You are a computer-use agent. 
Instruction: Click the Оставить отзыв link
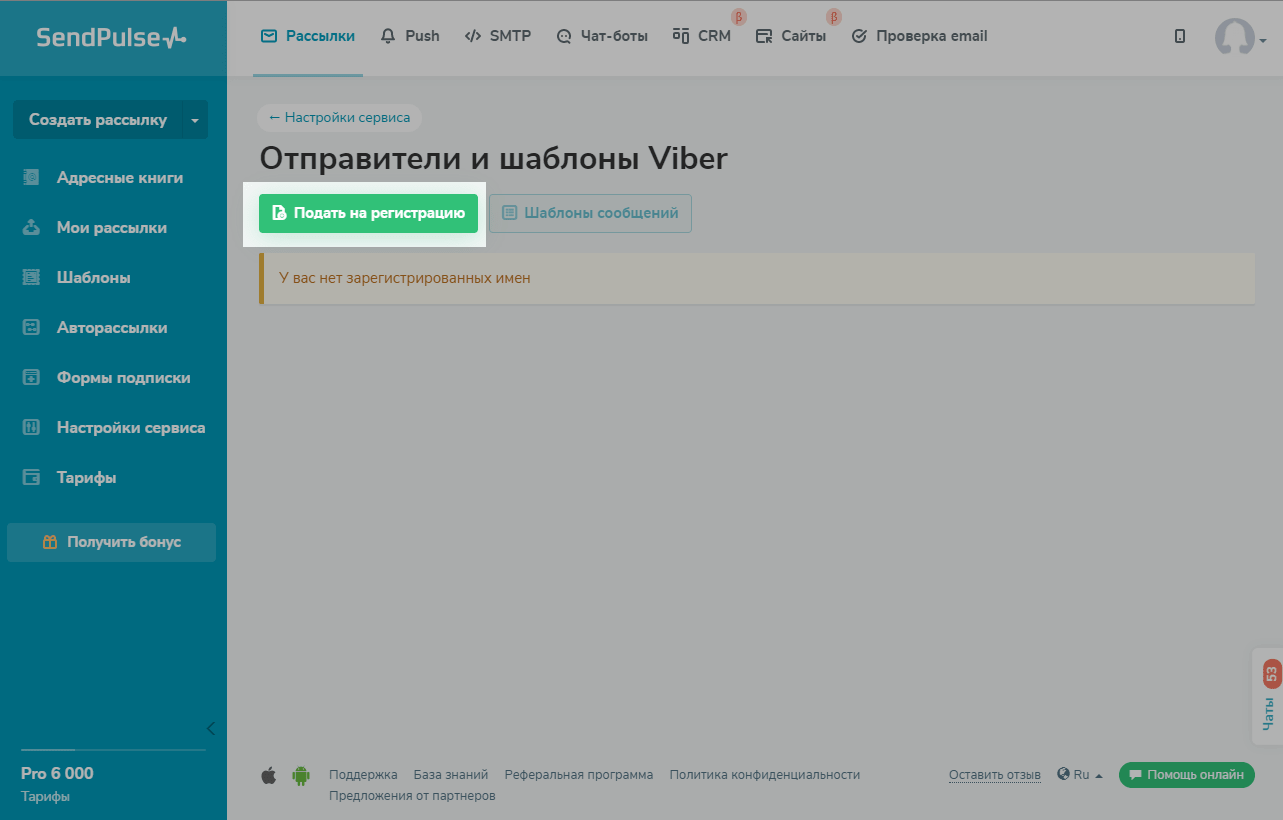click(x=994, y=774)
